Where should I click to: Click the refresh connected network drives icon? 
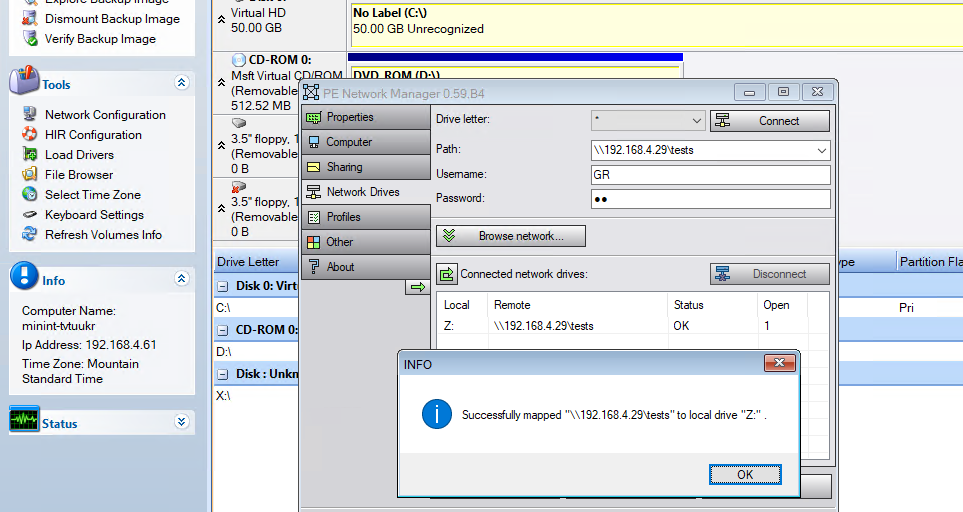coord(446,274)
